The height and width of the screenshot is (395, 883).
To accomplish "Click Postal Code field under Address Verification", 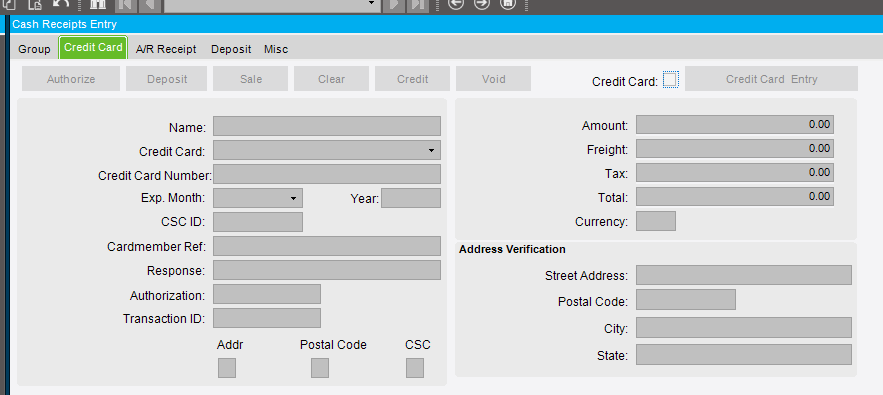I will pyautogui.click(x=686, y=300).
